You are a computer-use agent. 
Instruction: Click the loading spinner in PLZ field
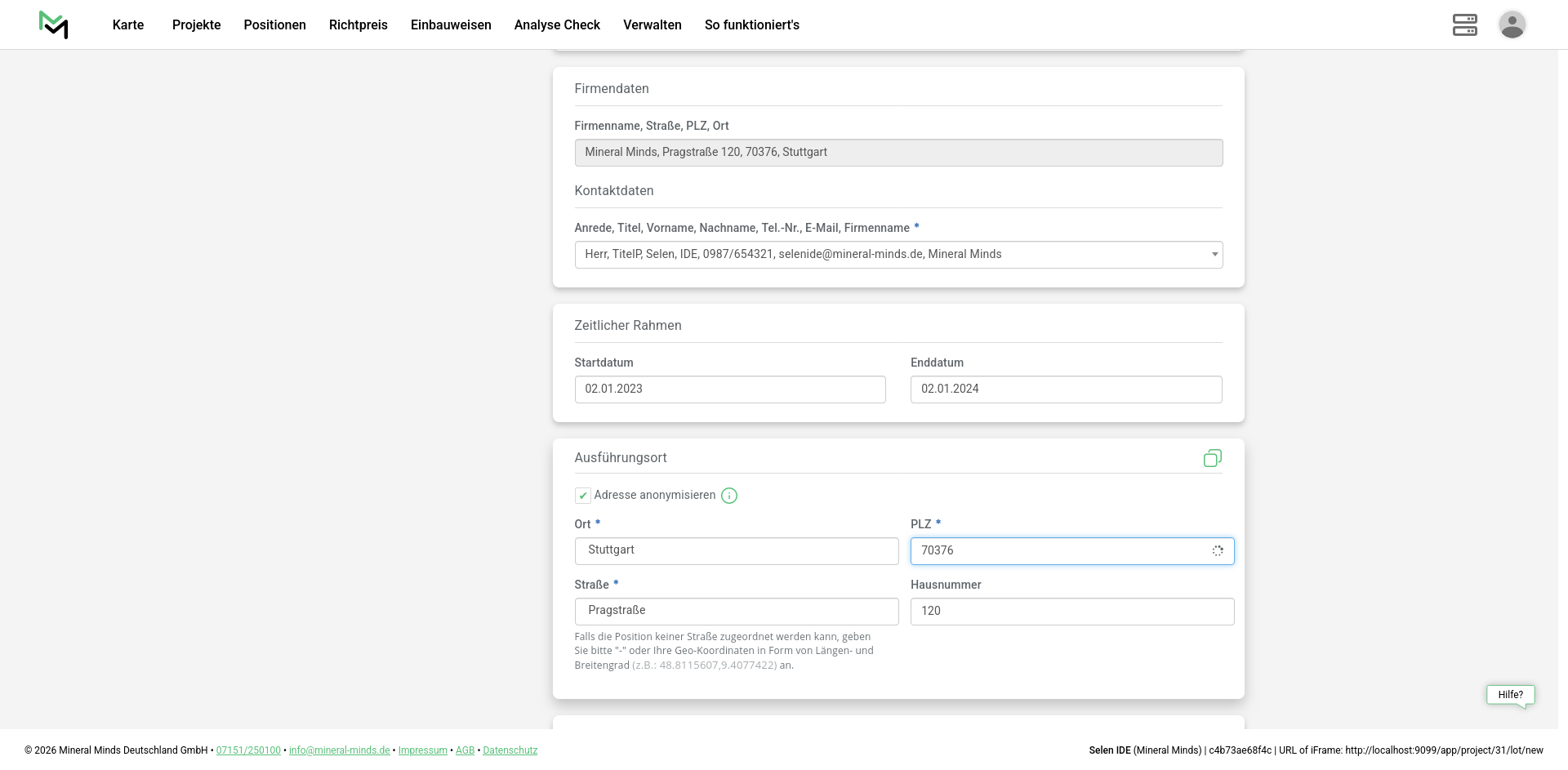1217,551
